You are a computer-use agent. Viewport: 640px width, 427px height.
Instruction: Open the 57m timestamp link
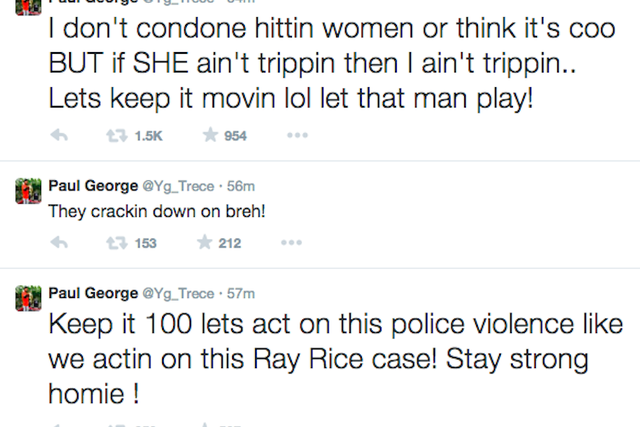[241, 294]
